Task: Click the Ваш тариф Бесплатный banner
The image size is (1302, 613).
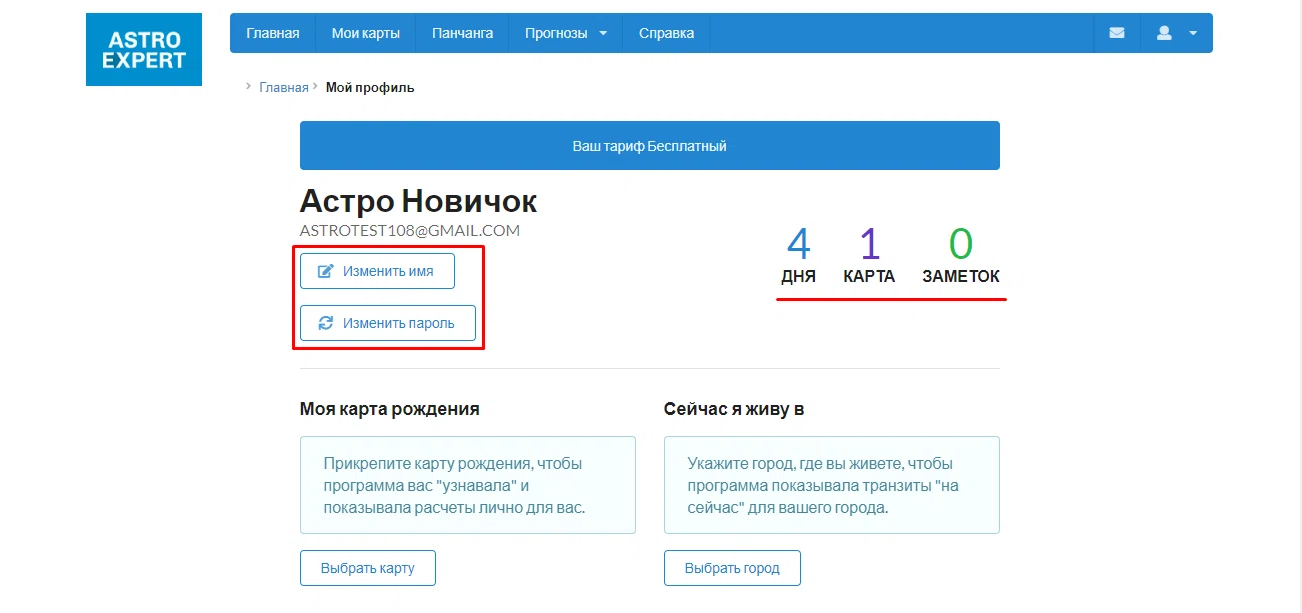Action: pos(650,146)
